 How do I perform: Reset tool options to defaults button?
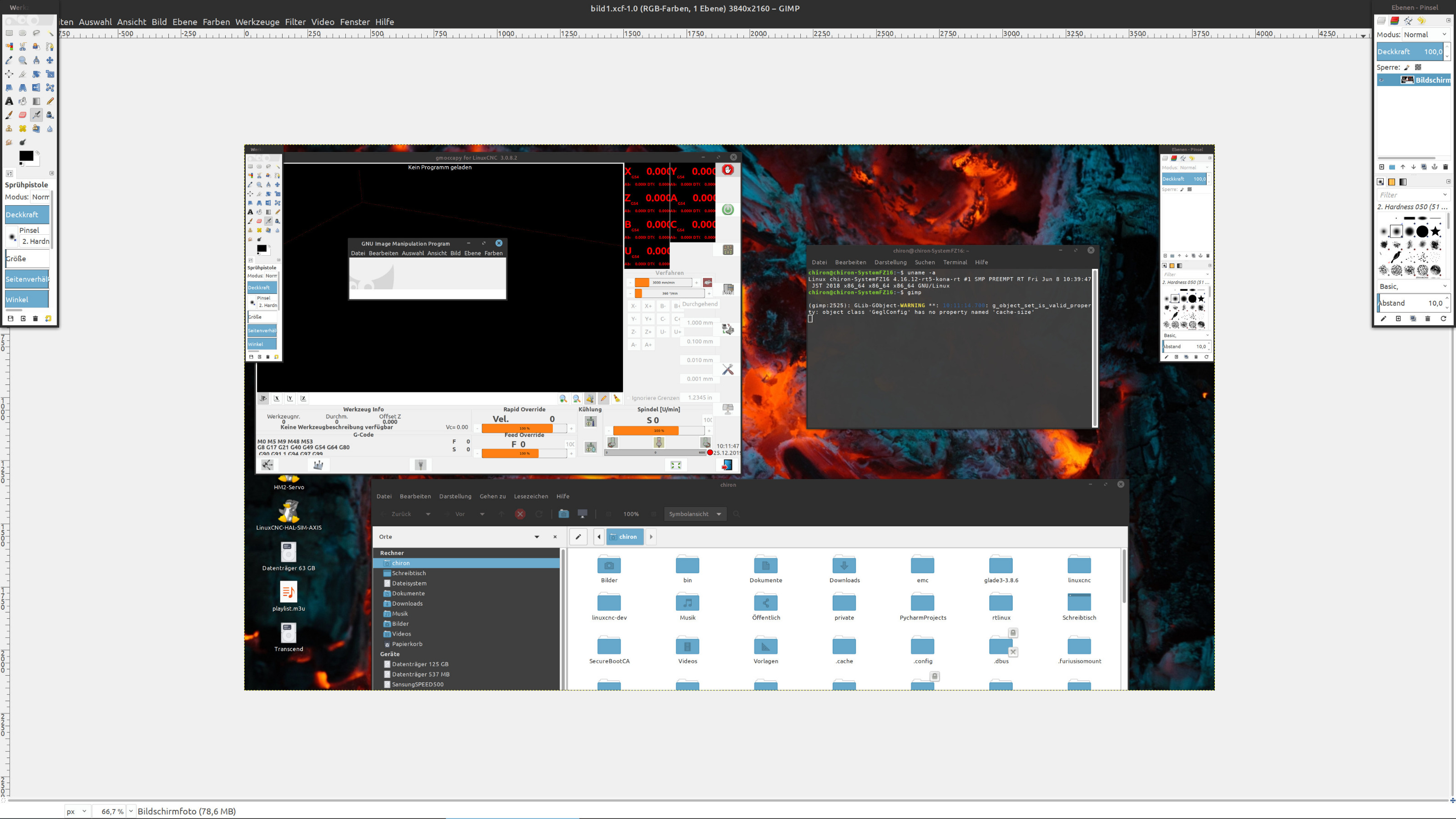tap(48, 319)
